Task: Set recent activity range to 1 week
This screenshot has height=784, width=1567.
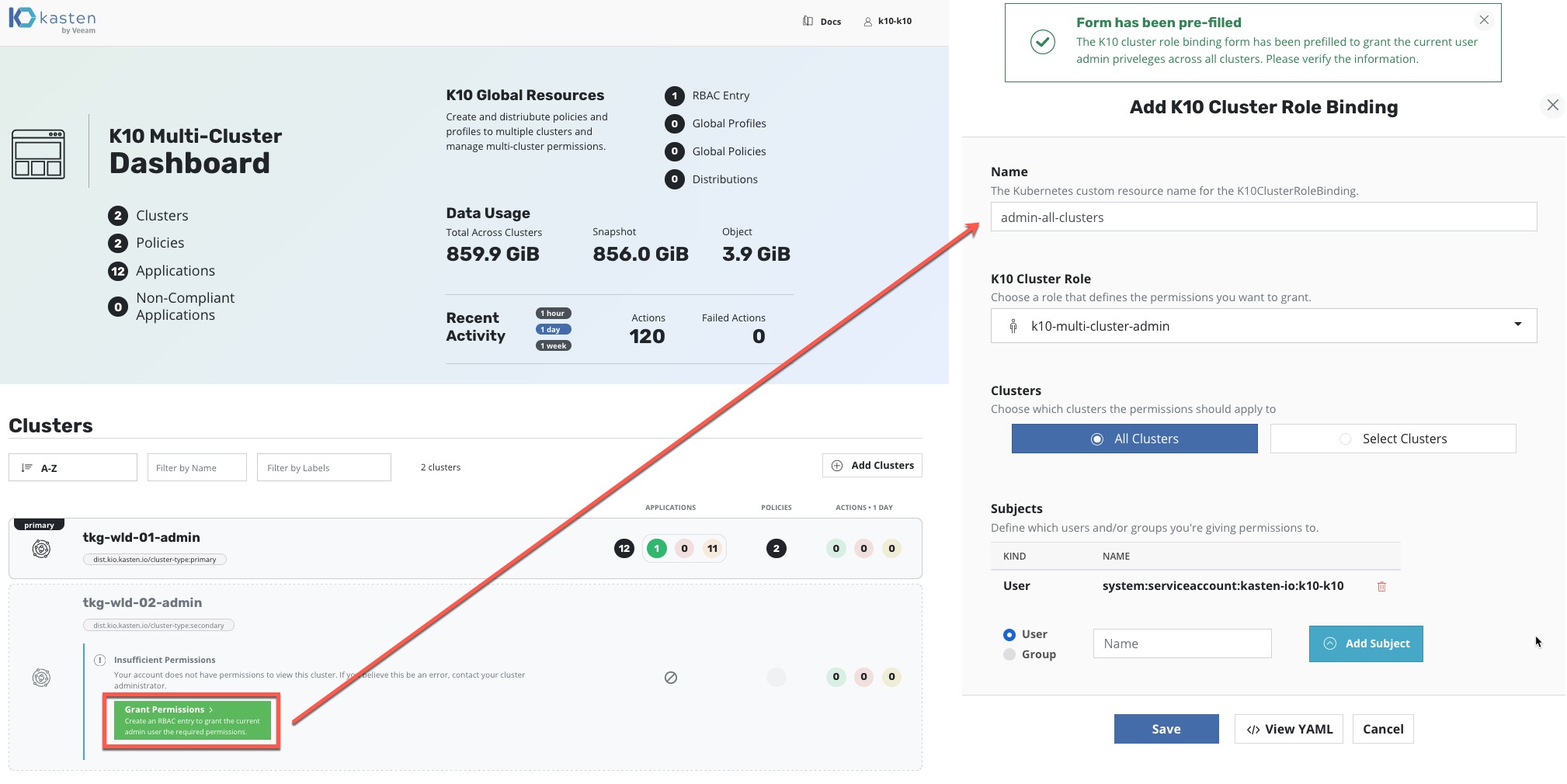Action: pyautogui.click(x=554, y=346)
